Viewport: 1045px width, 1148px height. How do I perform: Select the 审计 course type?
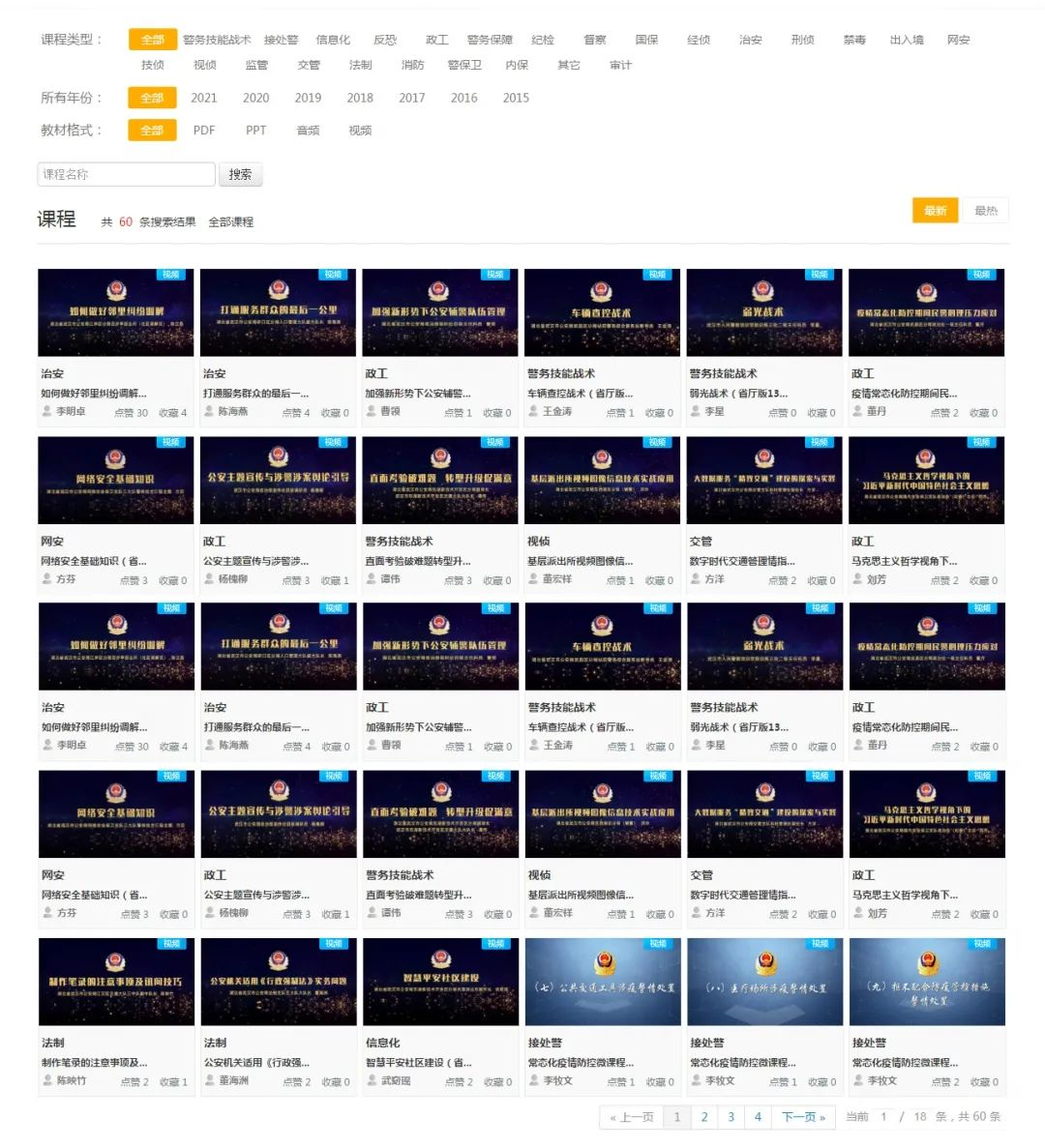(620, 65)
